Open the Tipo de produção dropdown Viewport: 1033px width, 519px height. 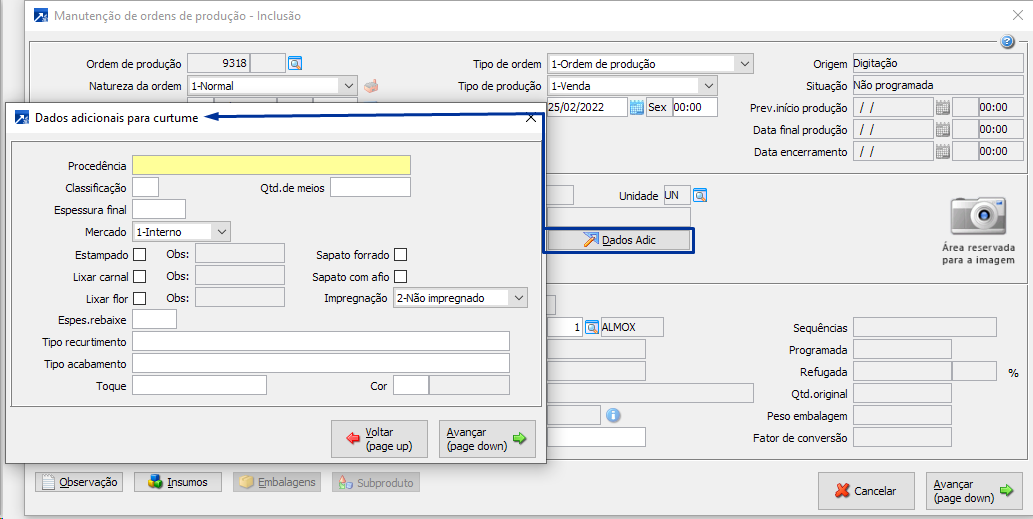point(708,86)
